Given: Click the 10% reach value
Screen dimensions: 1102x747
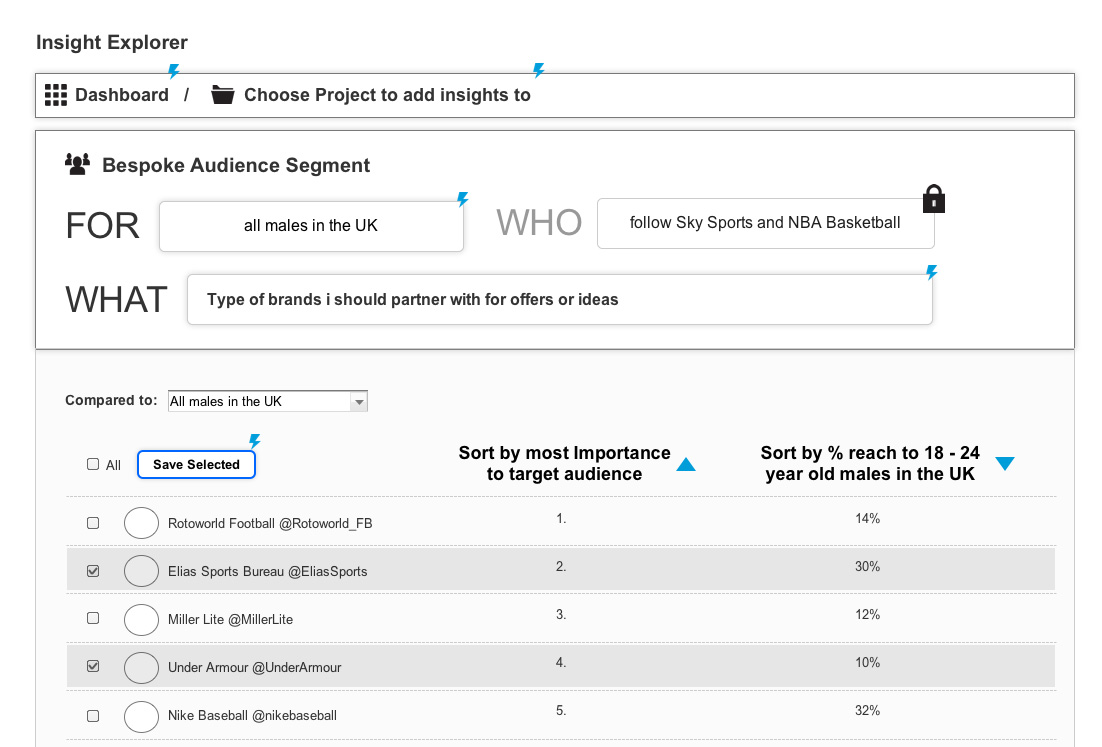Looking at the screenshot, I should (867, 662).
